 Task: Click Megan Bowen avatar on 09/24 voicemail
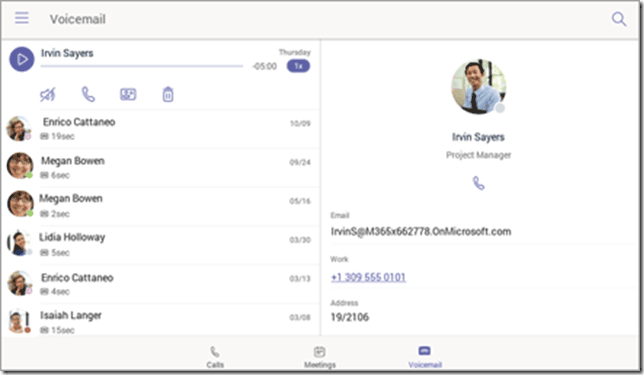tap(20, 166)
